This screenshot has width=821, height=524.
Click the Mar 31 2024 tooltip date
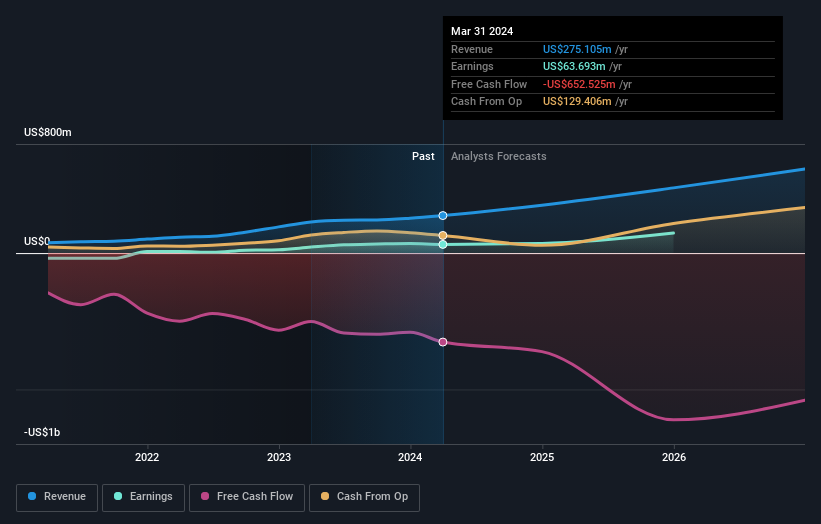tap(482, 31)
